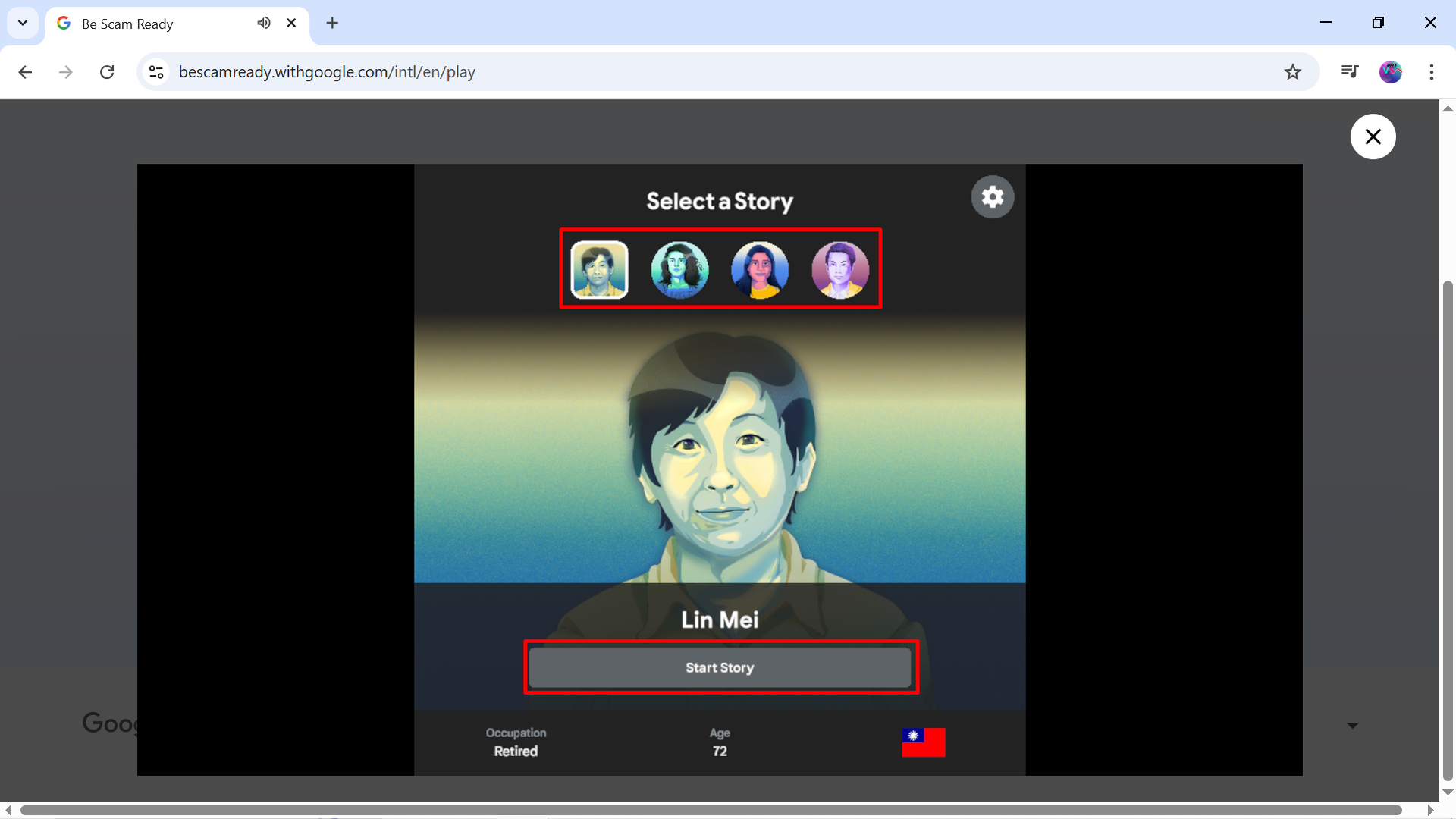The height and width of the screenshot is (819, 1456).
Task: Reload the current page
Action: [x=107, y=72]
